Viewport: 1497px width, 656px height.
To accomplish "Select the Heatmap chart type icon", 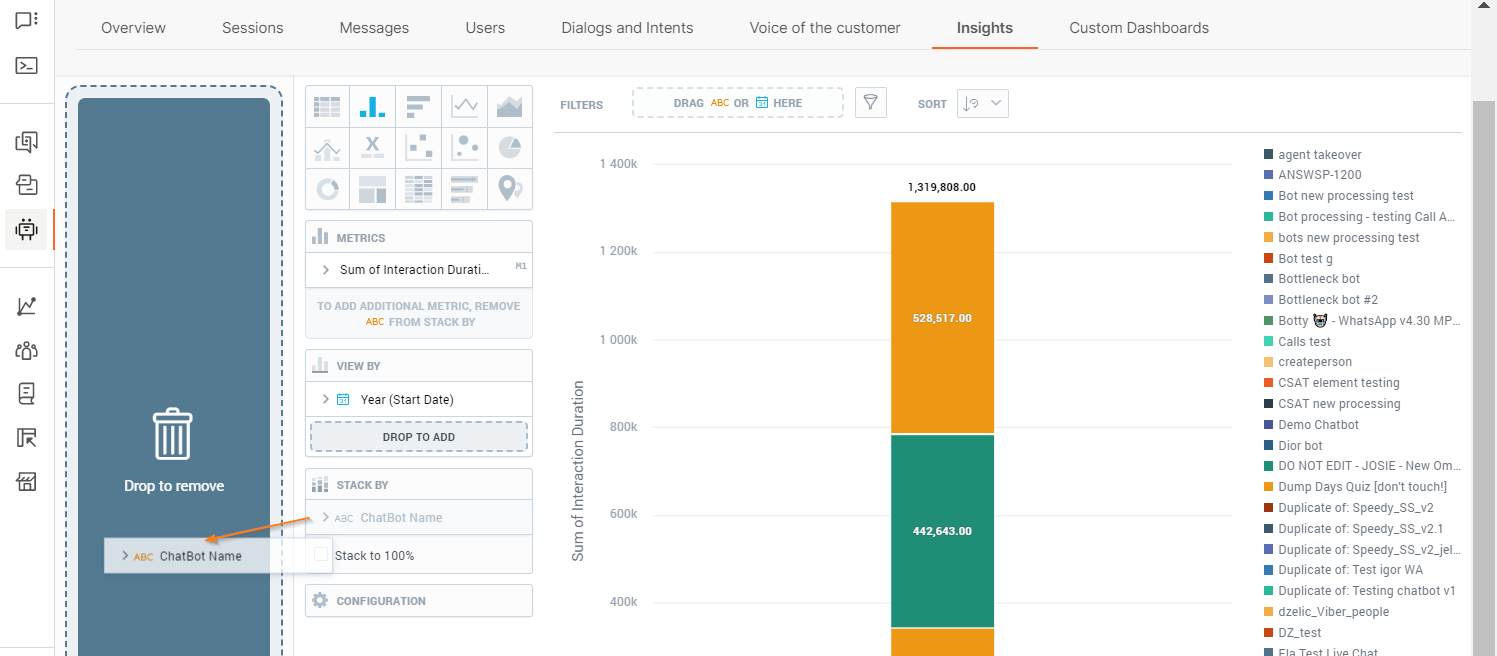I will (x=418, y=189).
